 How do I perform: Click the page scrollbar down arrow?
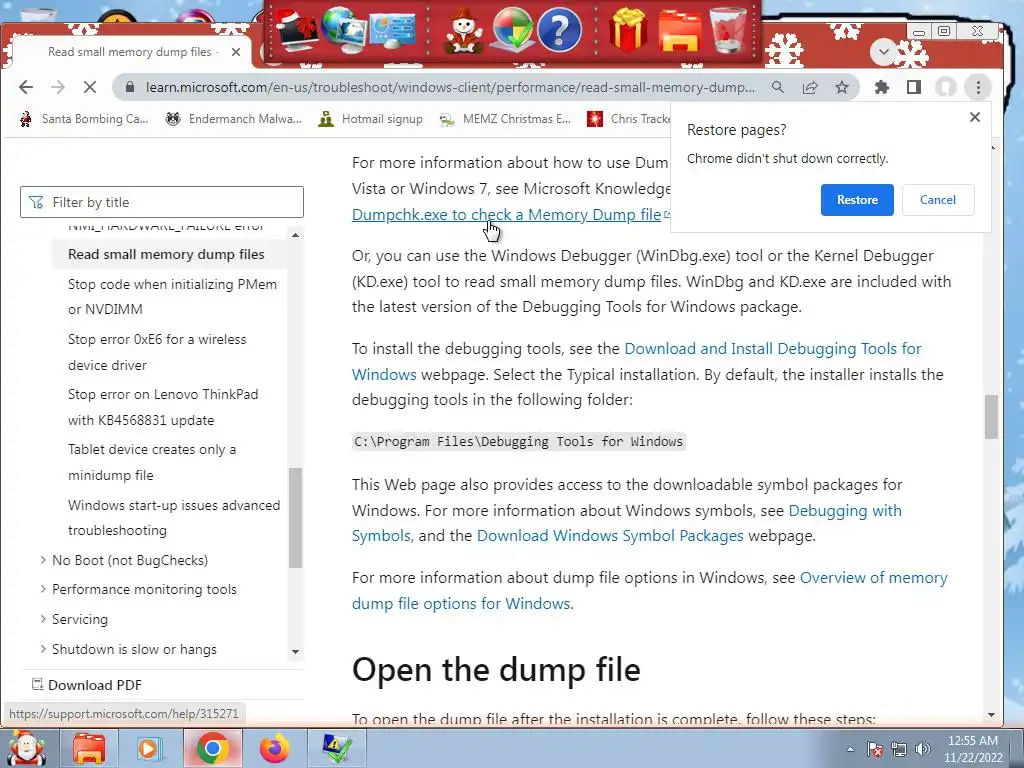pos(991,715)
